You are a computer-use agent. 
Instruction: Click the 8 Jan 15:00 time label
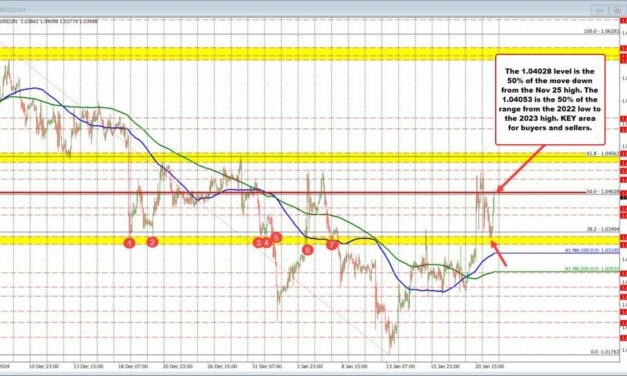click(355, 366)
